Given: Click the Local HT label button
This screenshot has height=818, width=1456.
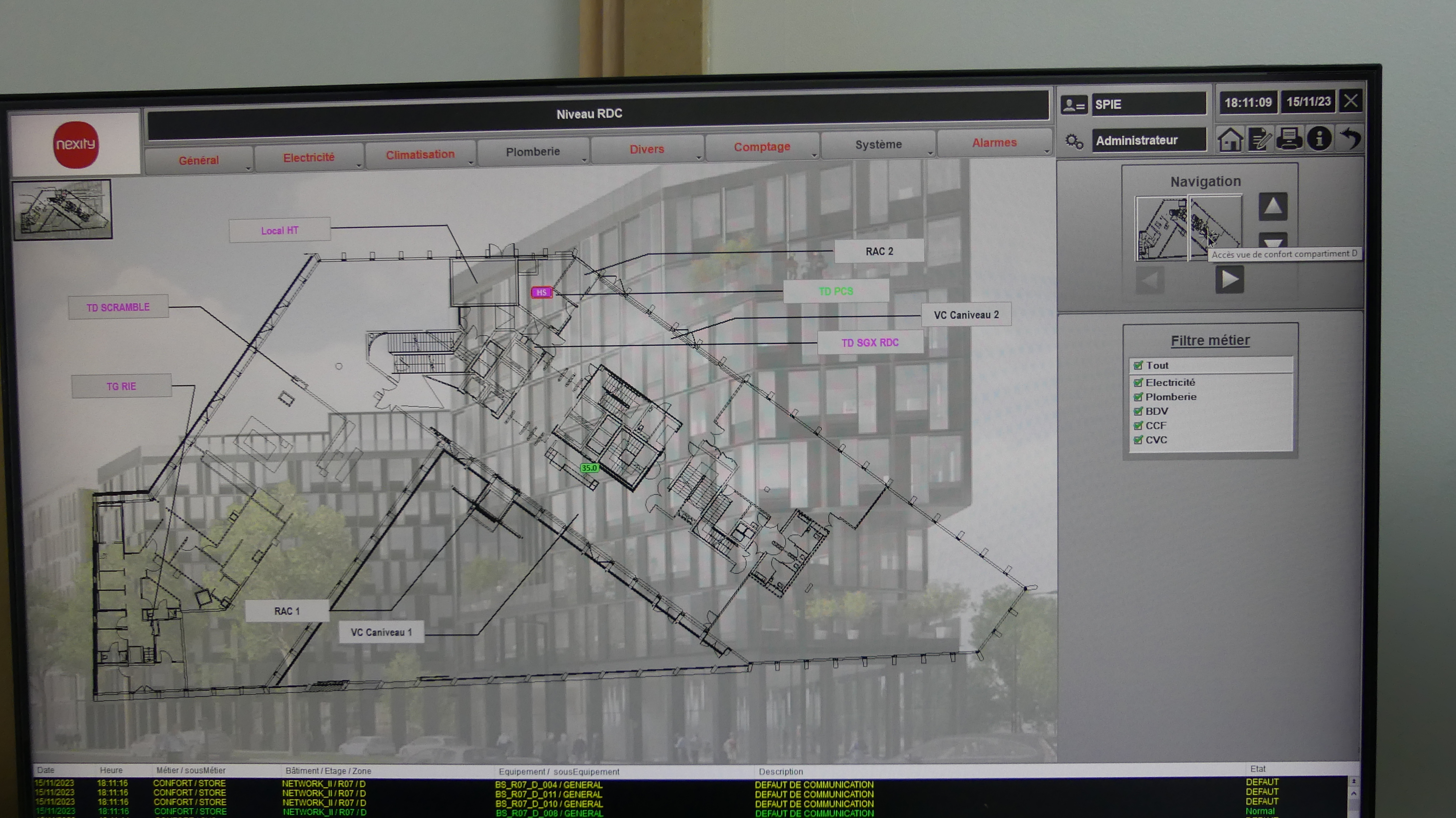Looking at the screenshot, I should [279, 230].
